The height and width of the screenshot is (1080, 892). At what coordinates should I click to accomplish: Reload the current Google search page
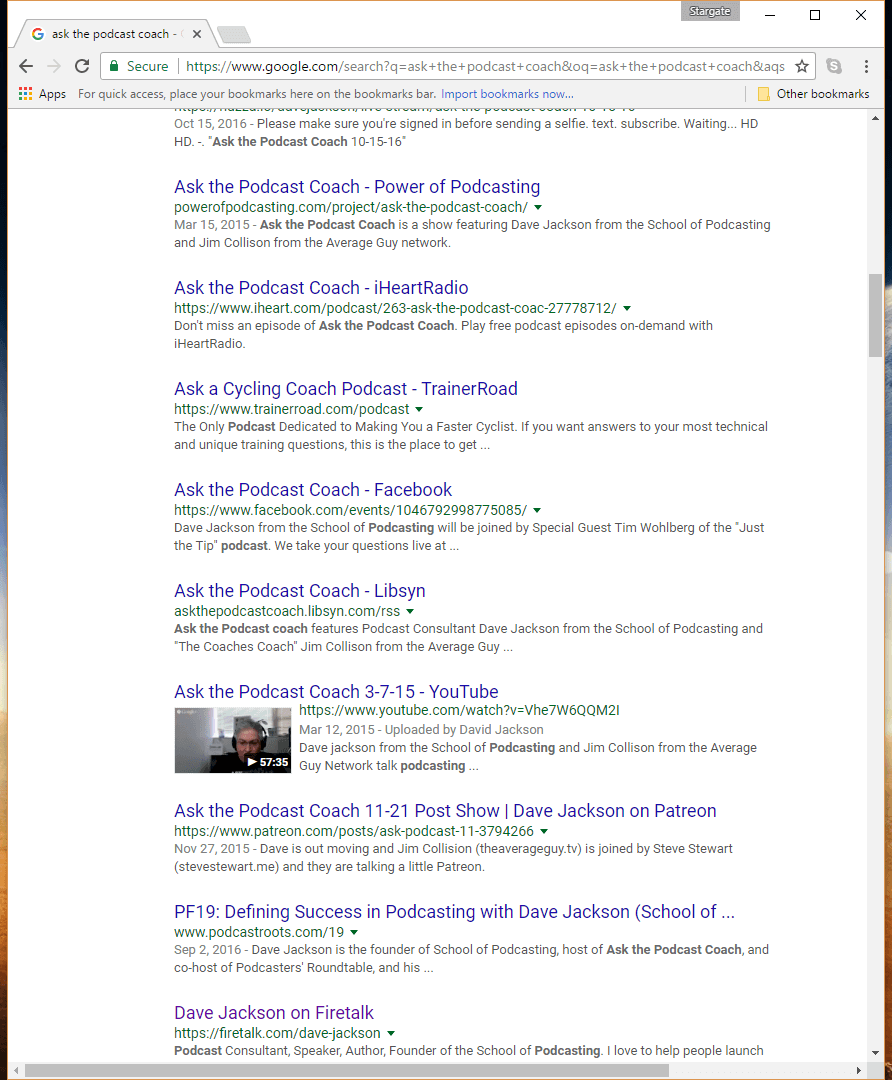[x=82, y=66]
